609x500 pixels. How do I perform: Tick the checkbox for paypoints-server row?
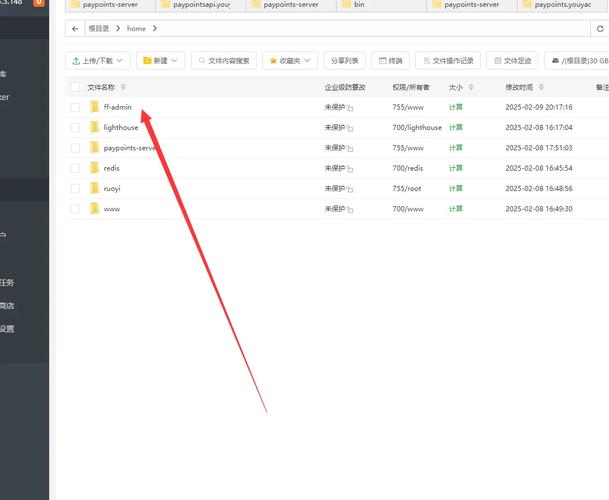point(75,148)
